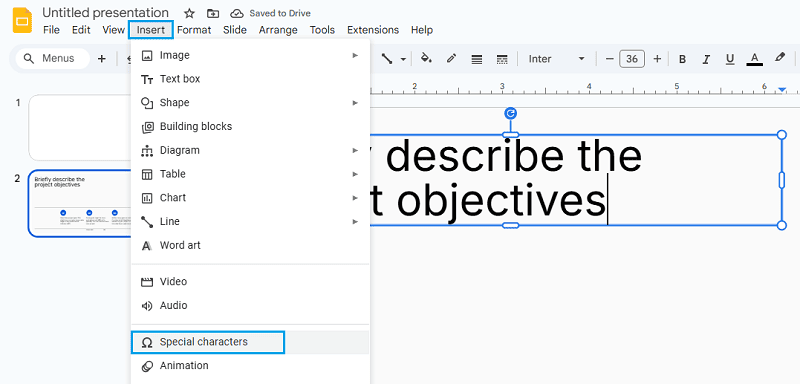Screen dimensions: 800x384
Task: Click the move to folder icon
Action: [x=213, y=13]
